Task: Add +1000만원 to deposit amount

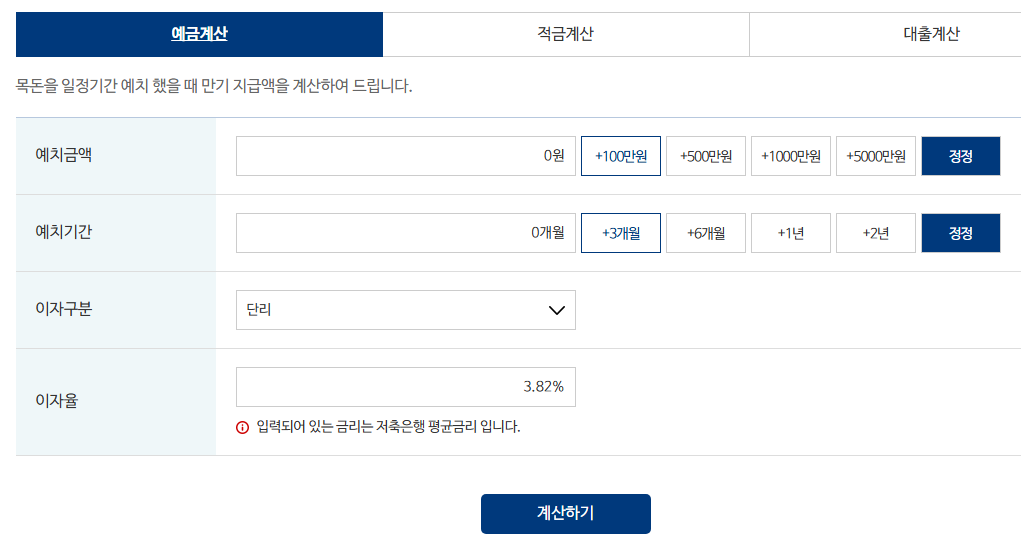Action: point(790,156)
